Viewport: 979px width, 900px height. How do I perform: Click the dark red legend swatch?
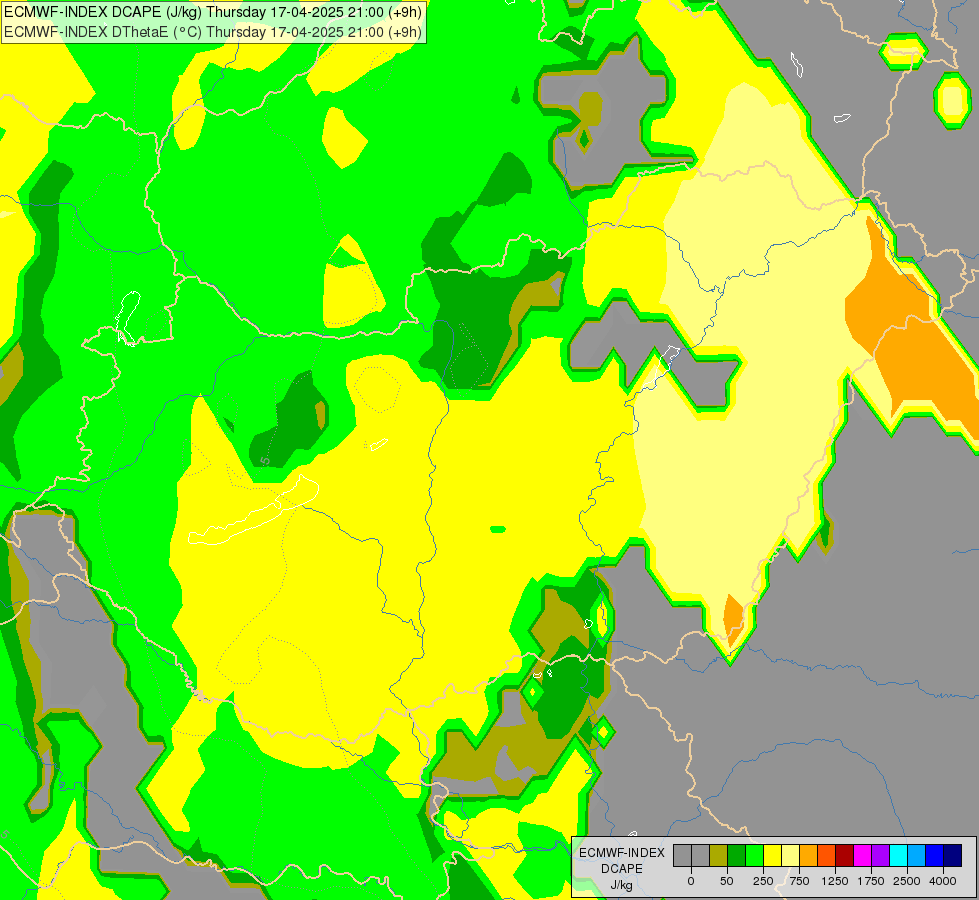[845, 855]
